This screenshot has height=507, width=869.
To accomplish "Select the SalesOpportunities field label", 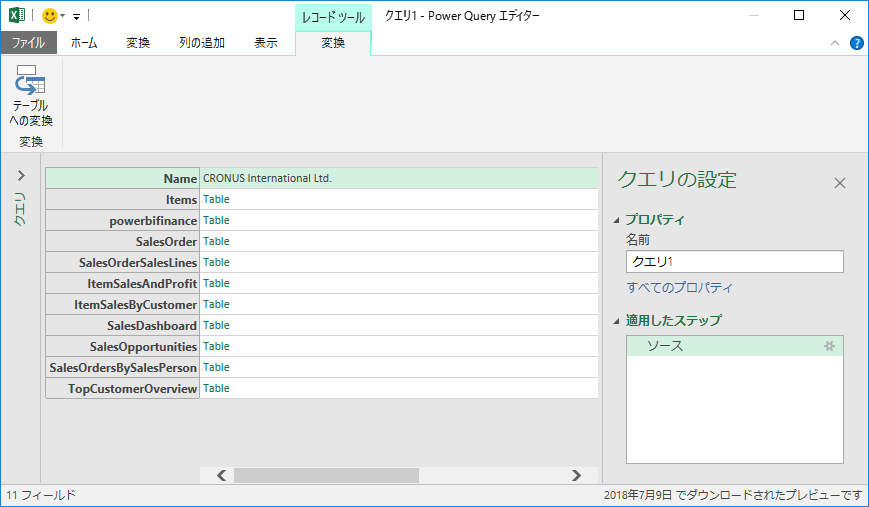I will click(122, 347).
